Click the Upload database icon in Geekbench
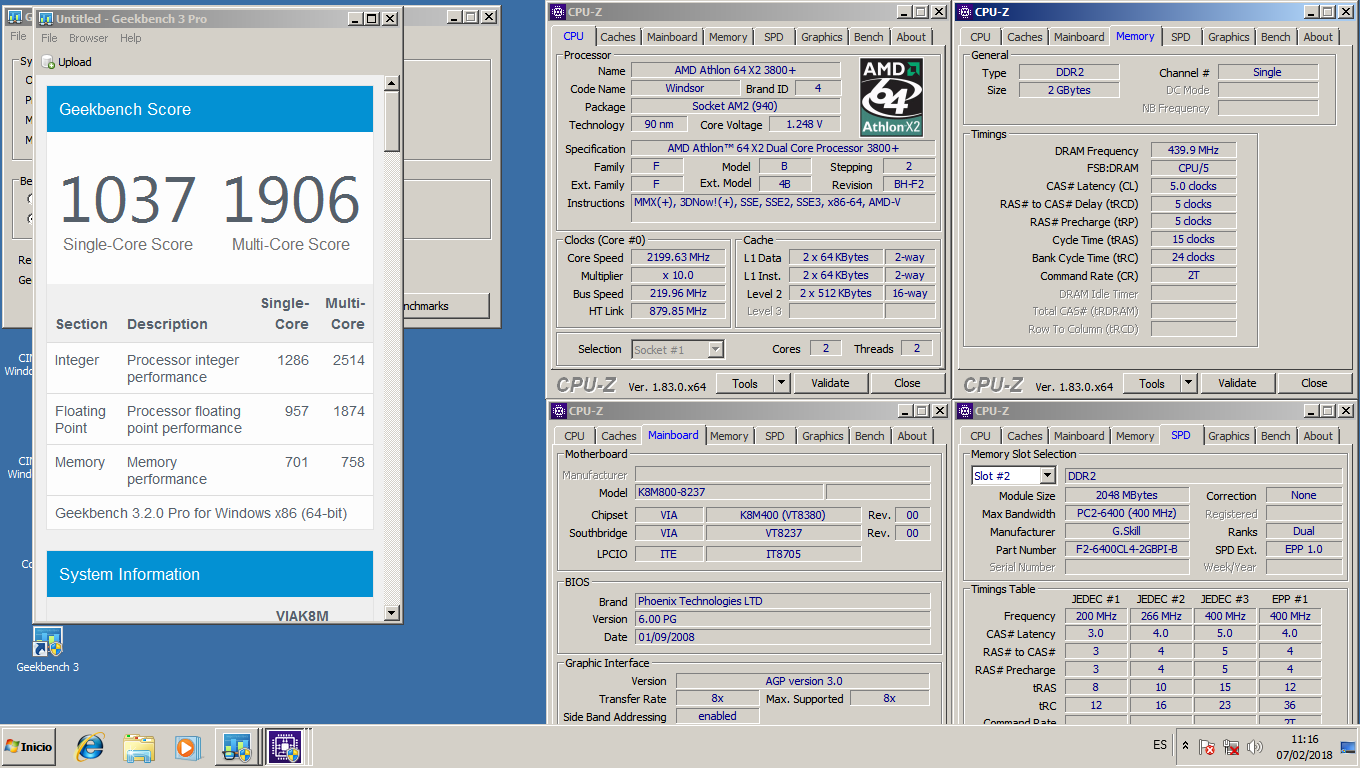Image resolution: width=1360 pixels, height=768 pixels. coord(48,62)
